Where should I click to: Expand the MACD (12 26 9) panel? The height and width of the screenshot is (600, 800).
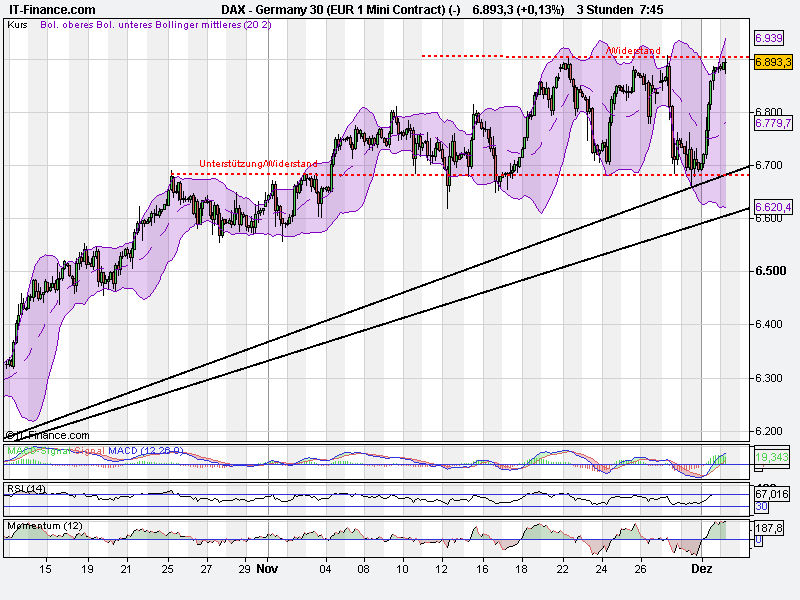click(145, 452)
